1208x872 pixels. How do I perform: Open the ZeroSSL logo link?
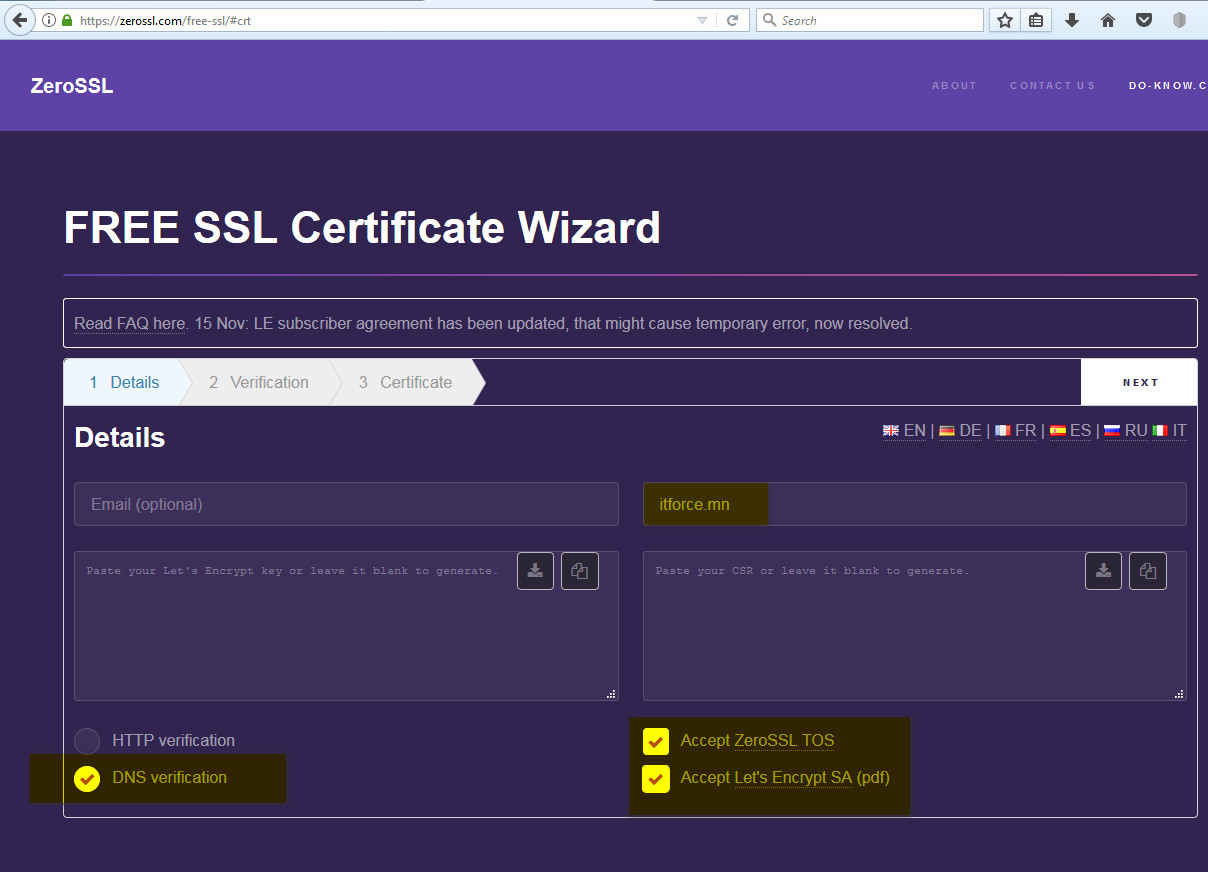(72, 86)
